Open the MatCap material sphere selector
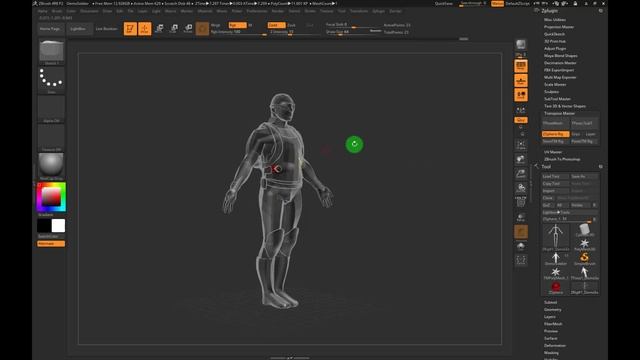The height and width of the screenshot is (360, 640). click(51, 166)
